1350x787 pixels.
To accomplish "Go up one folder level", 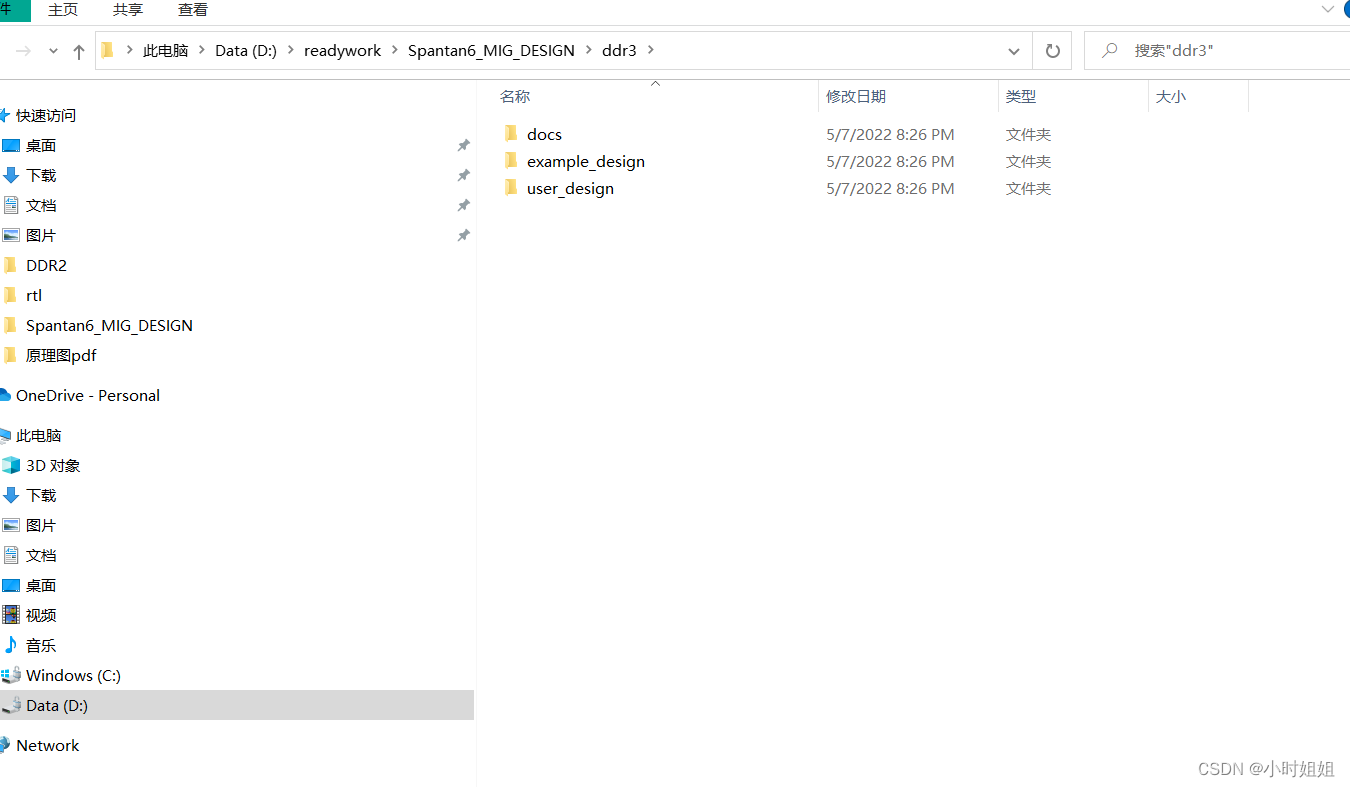I will point(79,51).
